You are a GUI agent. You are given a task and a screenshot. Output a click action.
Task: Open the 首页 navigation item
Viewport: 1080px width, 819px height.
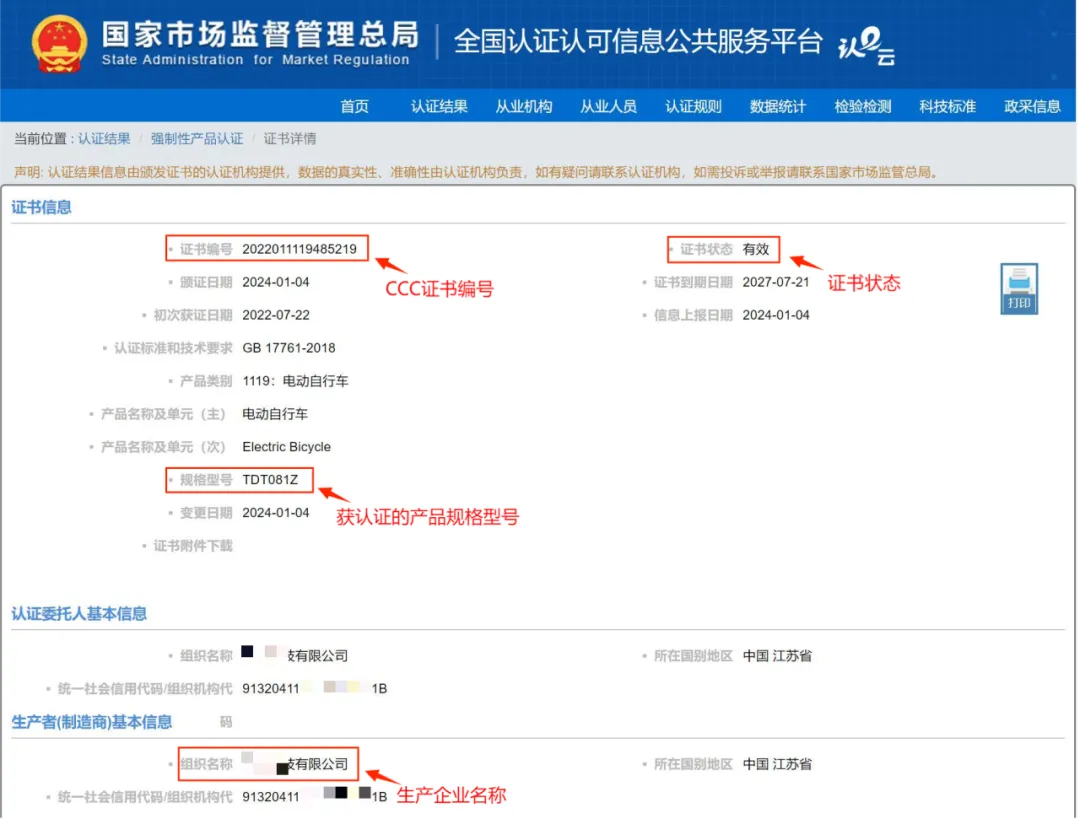point(354,105)
